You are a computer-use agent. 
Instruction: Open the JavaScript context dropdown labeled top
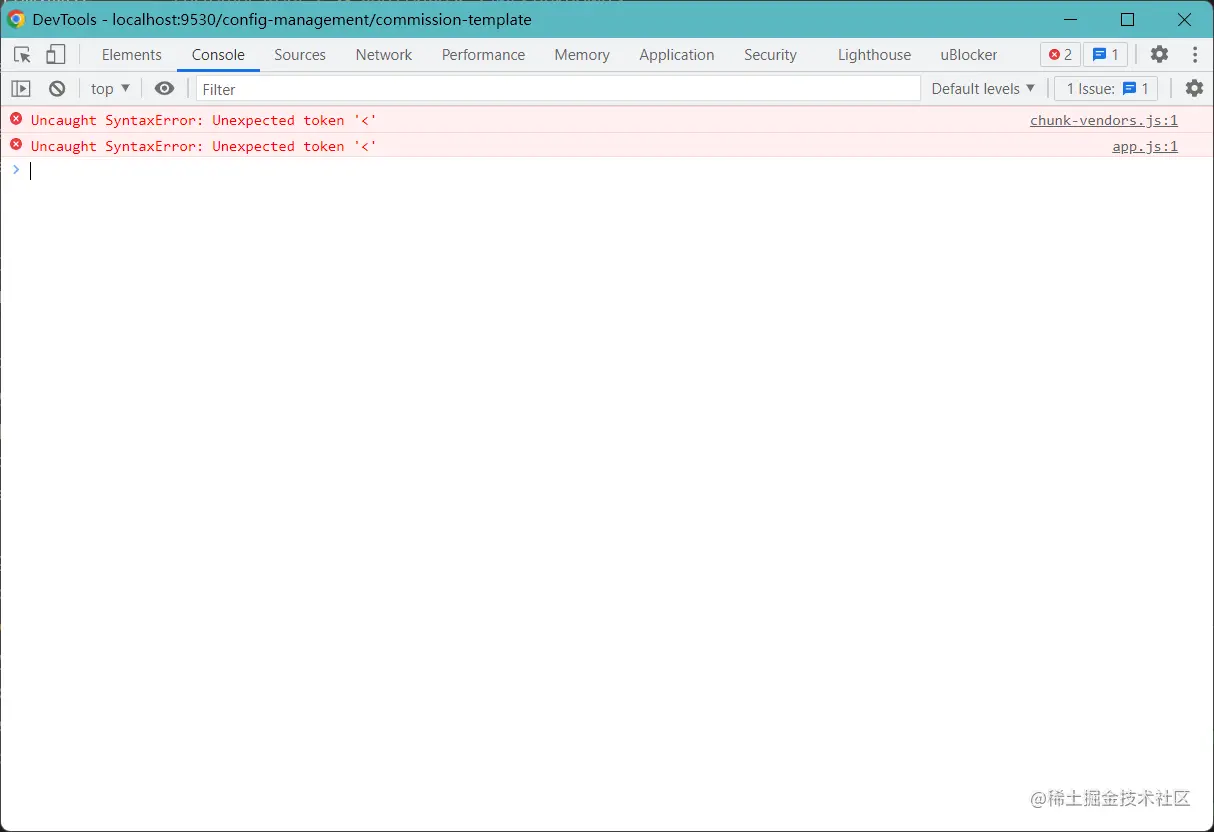coord(109,88)
